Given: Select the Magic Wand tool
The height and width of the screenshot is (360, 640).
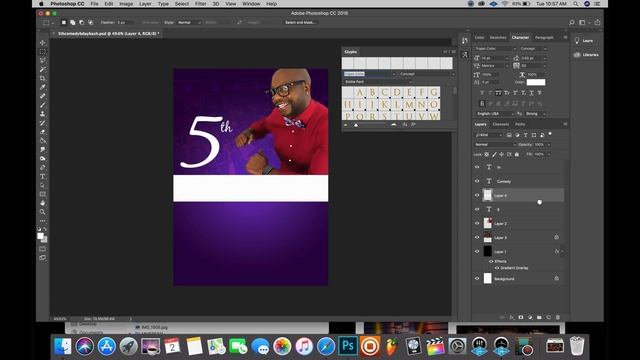Looking at the screenshot, I should pos(42,69).
